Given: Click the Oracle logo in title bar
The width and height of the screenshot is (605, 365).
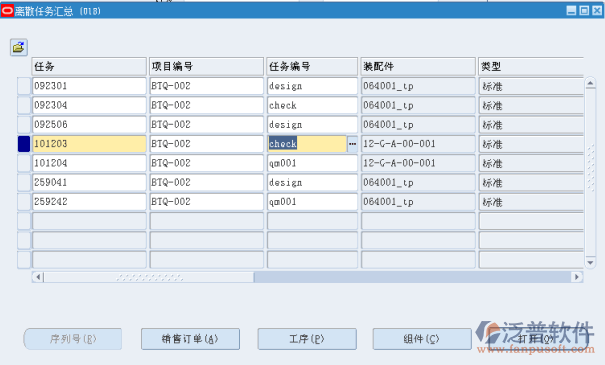Looking at the screenshot, I should [x=7, y=11].
